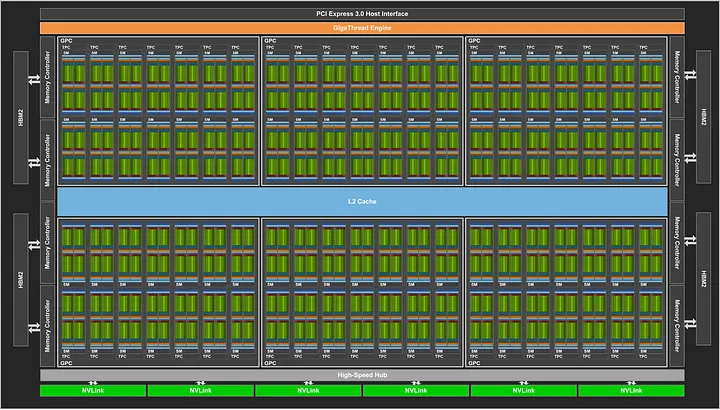Click the second Memory Controller down on the left
Image resolution: width=720 pixels, height=410 pixels.
point(47,160)
